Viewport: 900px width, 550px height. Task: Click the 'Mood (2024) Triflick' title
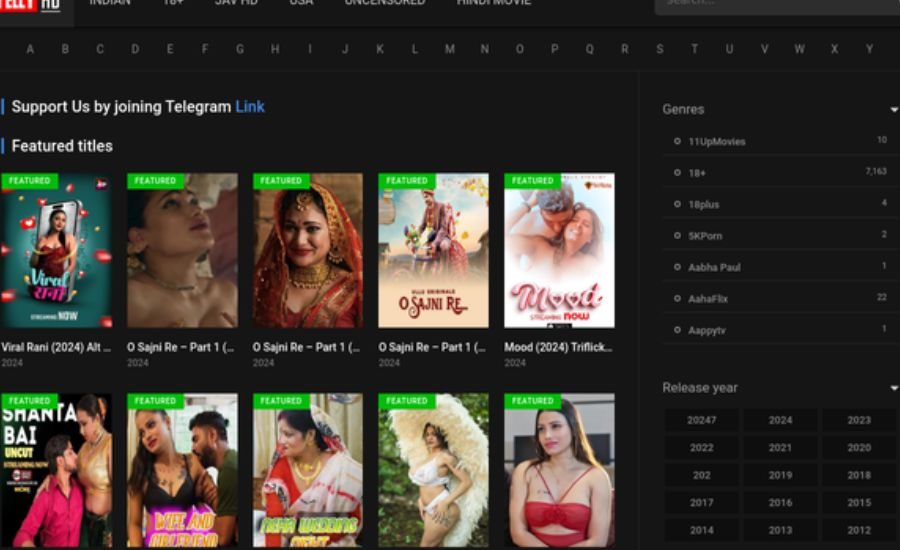click(558, 347)
